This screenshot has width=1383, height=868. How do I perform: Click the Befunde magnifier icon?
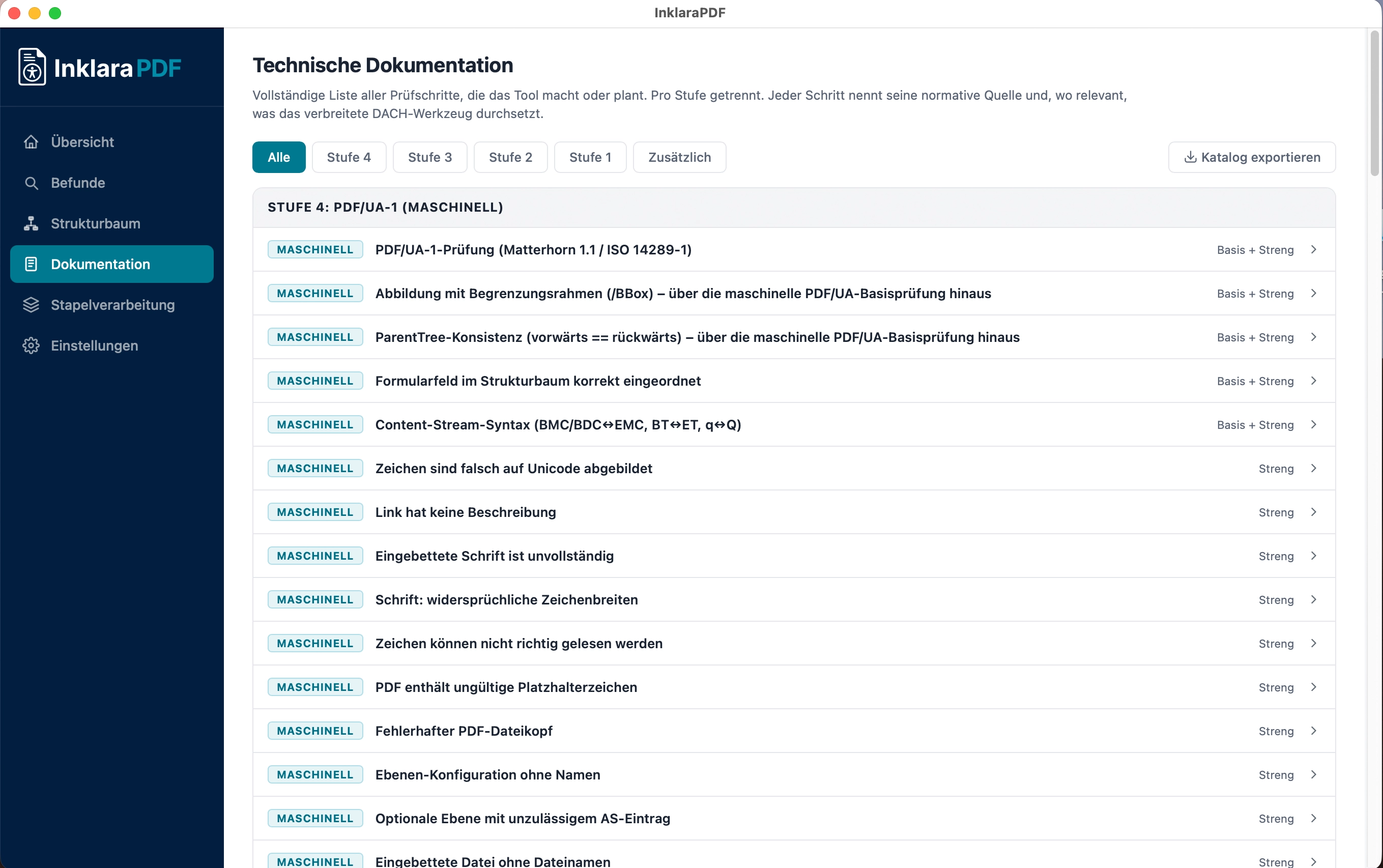pos(31,183)
